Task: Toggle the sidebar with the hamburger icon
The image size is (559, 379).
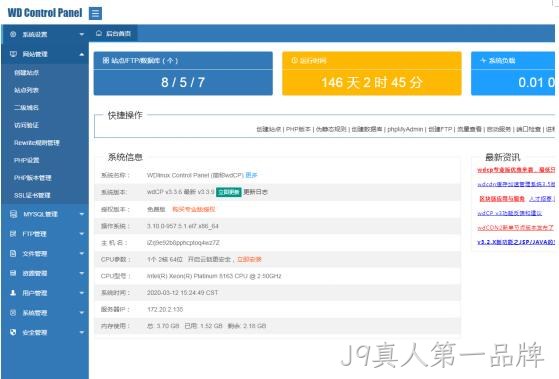Action: pos(95,14)
